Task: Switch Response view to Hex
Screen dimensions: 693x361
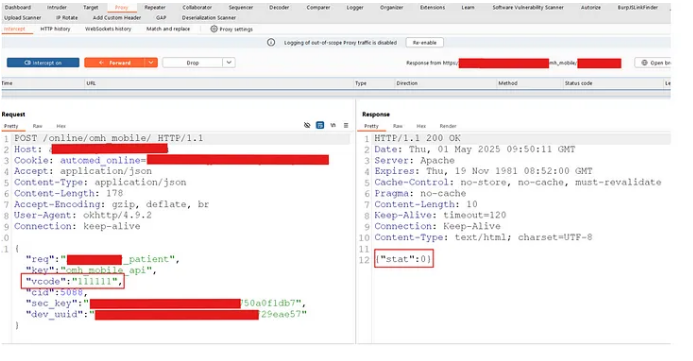Action: 421,126
